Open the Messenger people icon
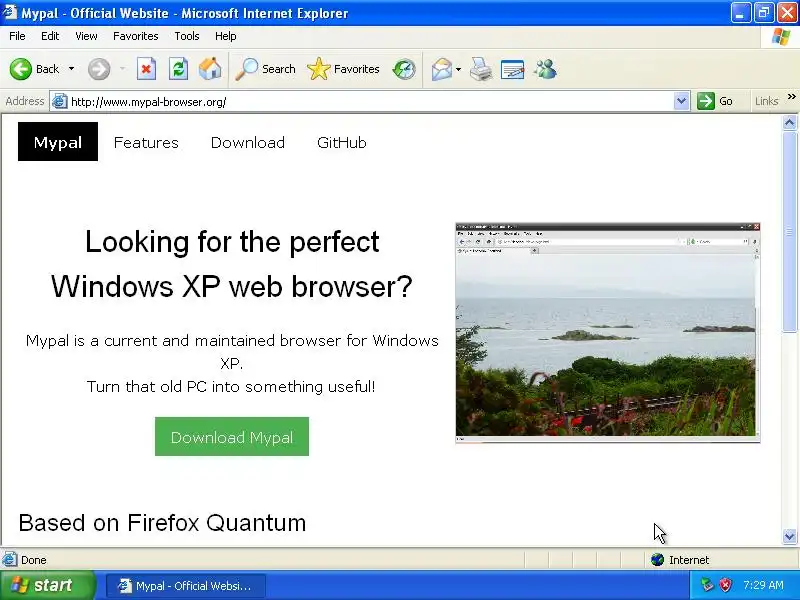800x600 pixels. (545, 69)
